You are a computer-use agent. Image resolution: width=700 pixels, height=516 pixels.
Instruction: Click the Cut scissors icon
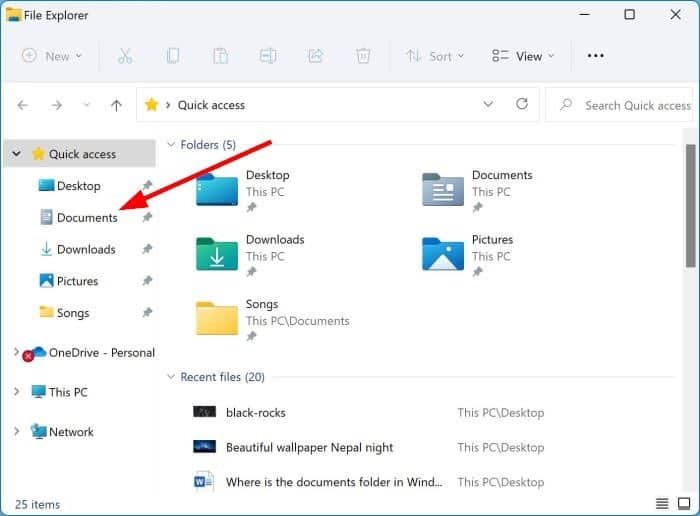click(x=125, y=56)
